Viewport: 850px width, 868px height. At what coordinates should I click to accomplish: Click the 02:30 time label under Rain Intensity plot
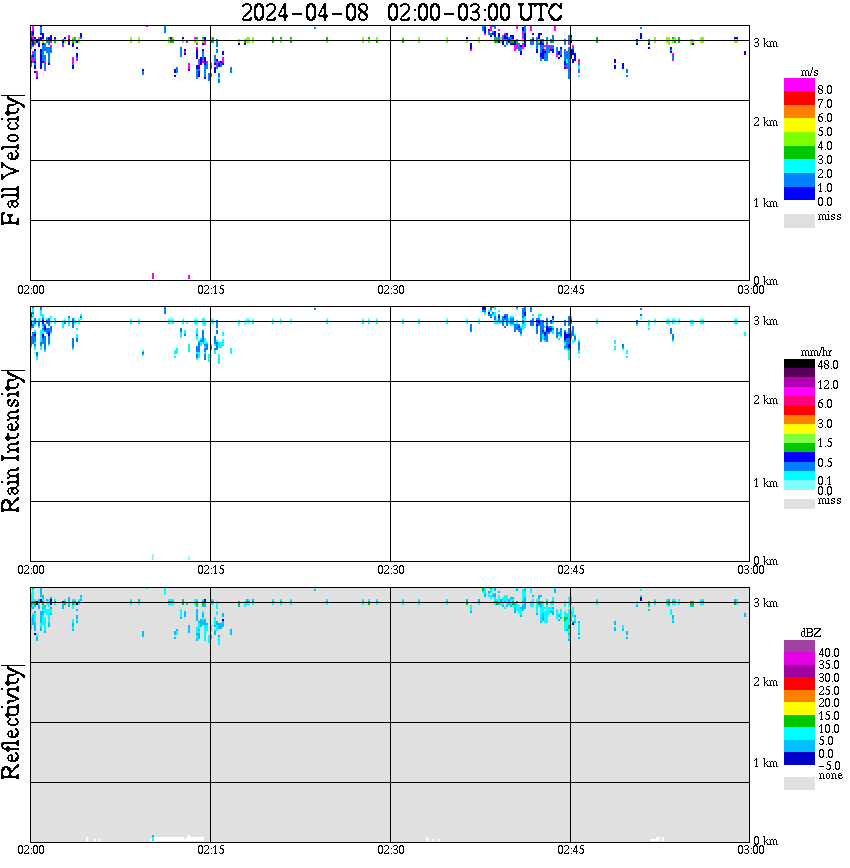pyautogui.click(x=391, y=570)
